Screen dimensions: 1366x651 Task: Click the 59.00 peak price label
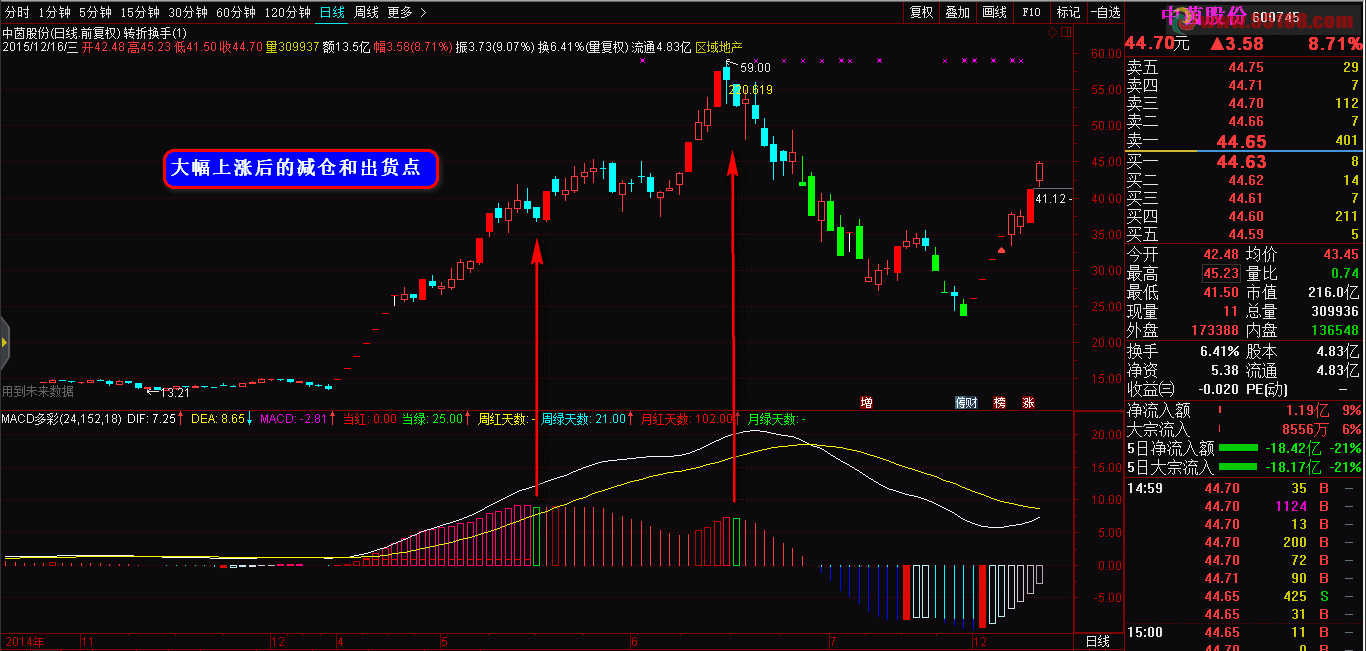755,67
